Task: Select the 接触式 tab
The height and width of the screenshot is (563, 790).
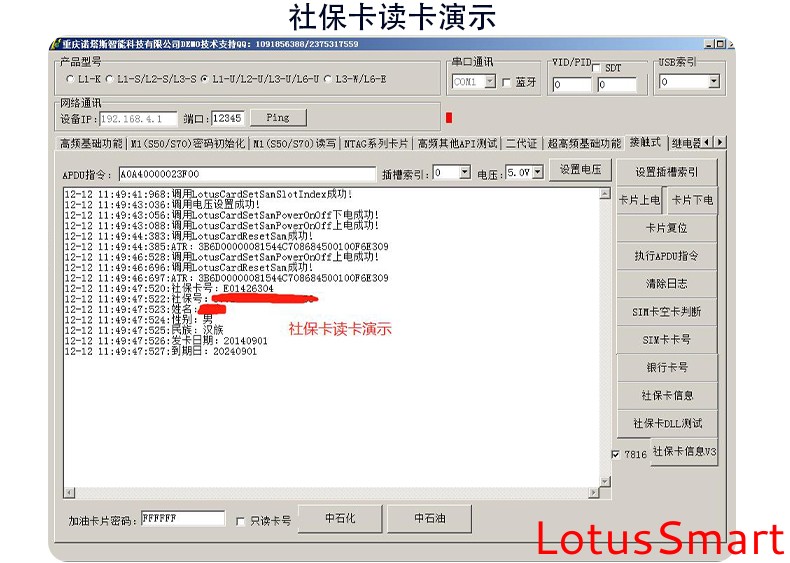Action: (x=645, y=143)
